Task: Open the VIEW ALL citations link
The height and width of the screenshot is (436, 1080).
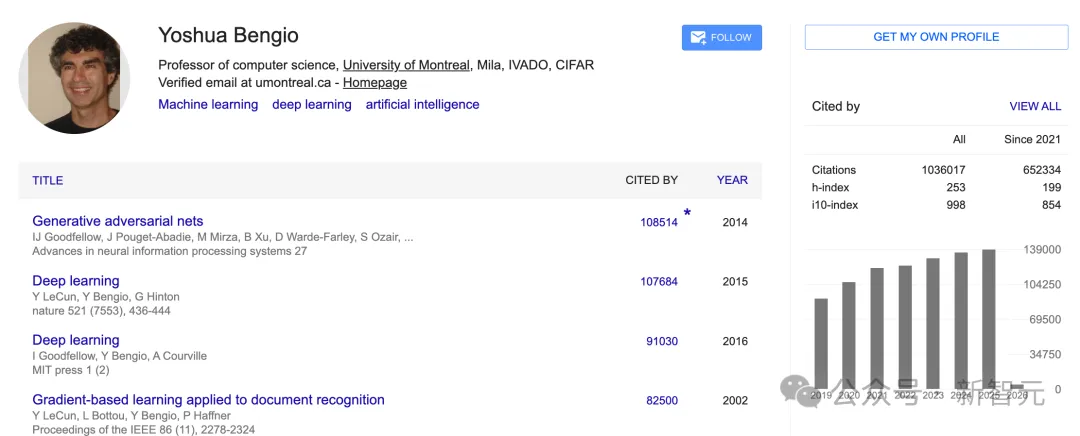Action: pyautogui.click(x=1035, y=106)
